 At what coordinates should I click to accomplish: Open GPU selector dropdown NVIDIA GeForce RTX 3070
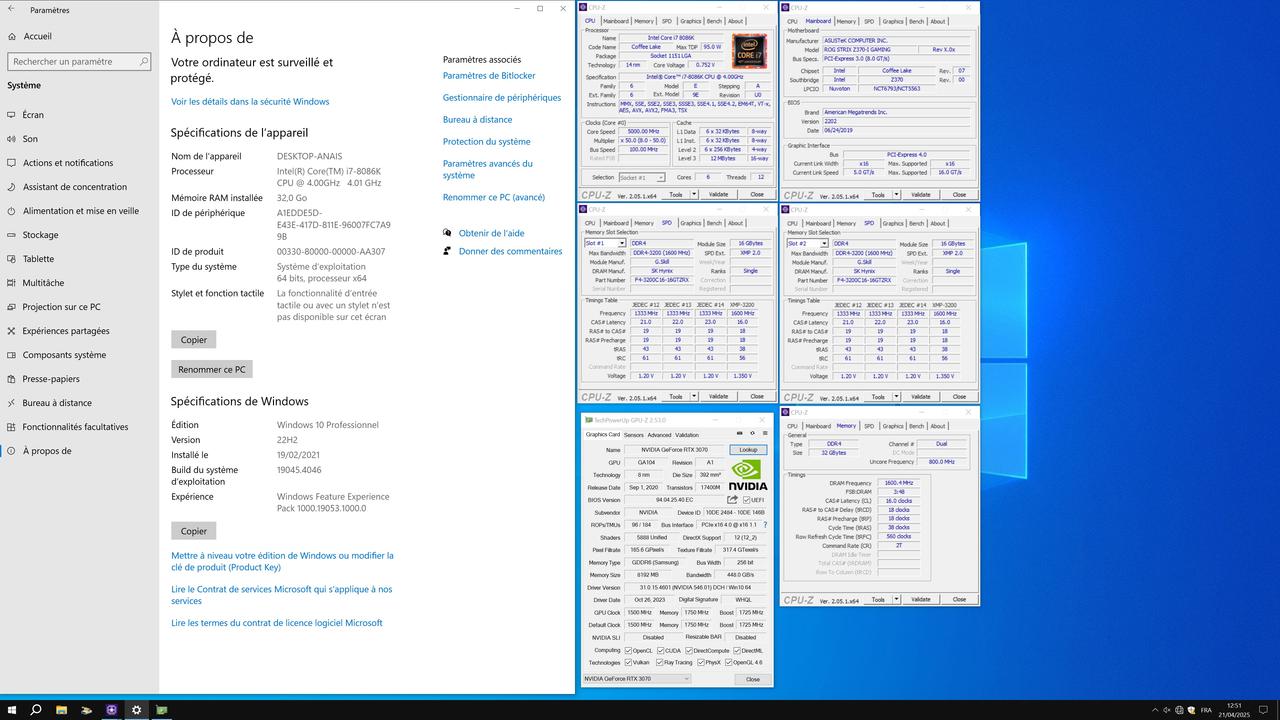pos(636,679)
